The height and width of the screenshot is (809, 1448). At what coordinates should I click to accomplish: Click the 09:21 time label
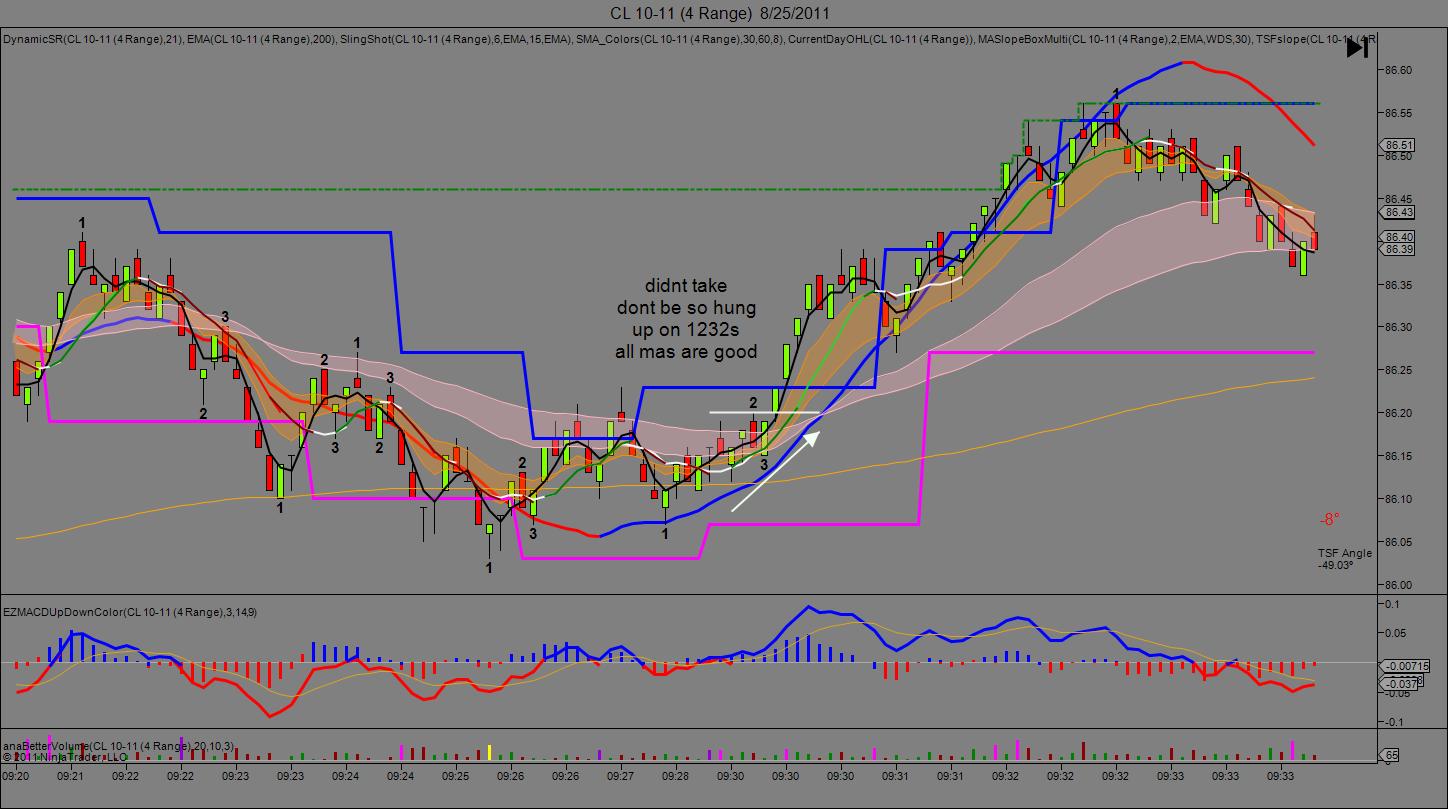pos(70,774)
